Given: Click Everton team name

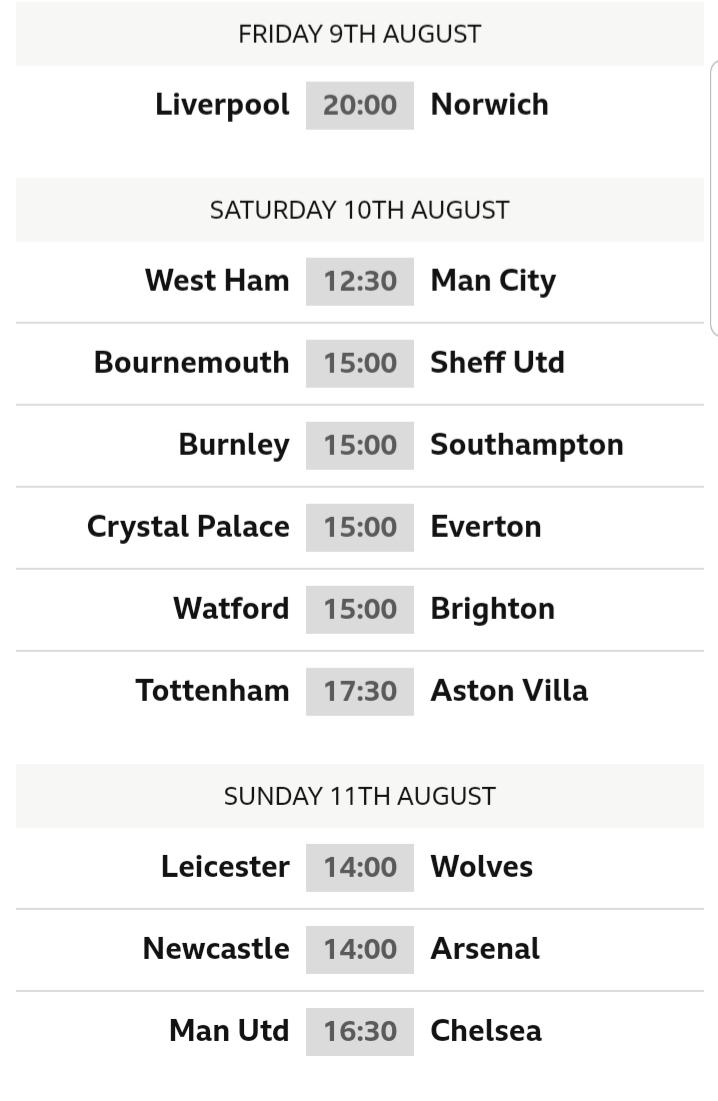Looking at the screenshot, I should (486, 527).
